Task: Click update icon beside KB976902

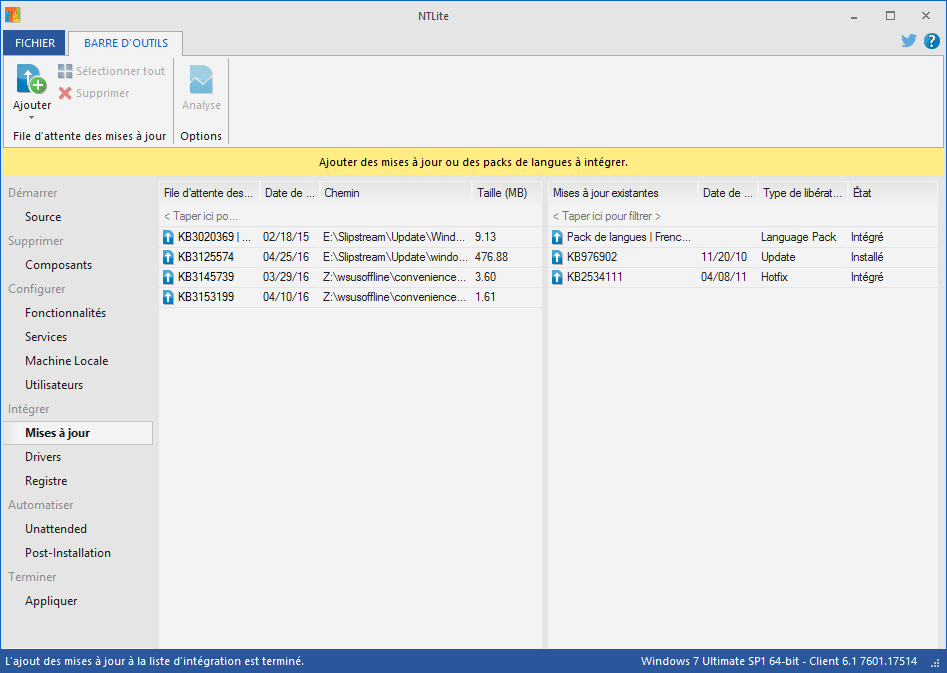Action: pos(557,257)
